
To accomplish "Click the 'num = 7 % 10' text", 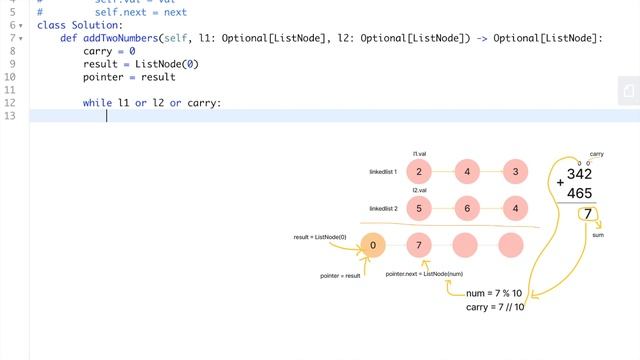I will coord(494,293).
